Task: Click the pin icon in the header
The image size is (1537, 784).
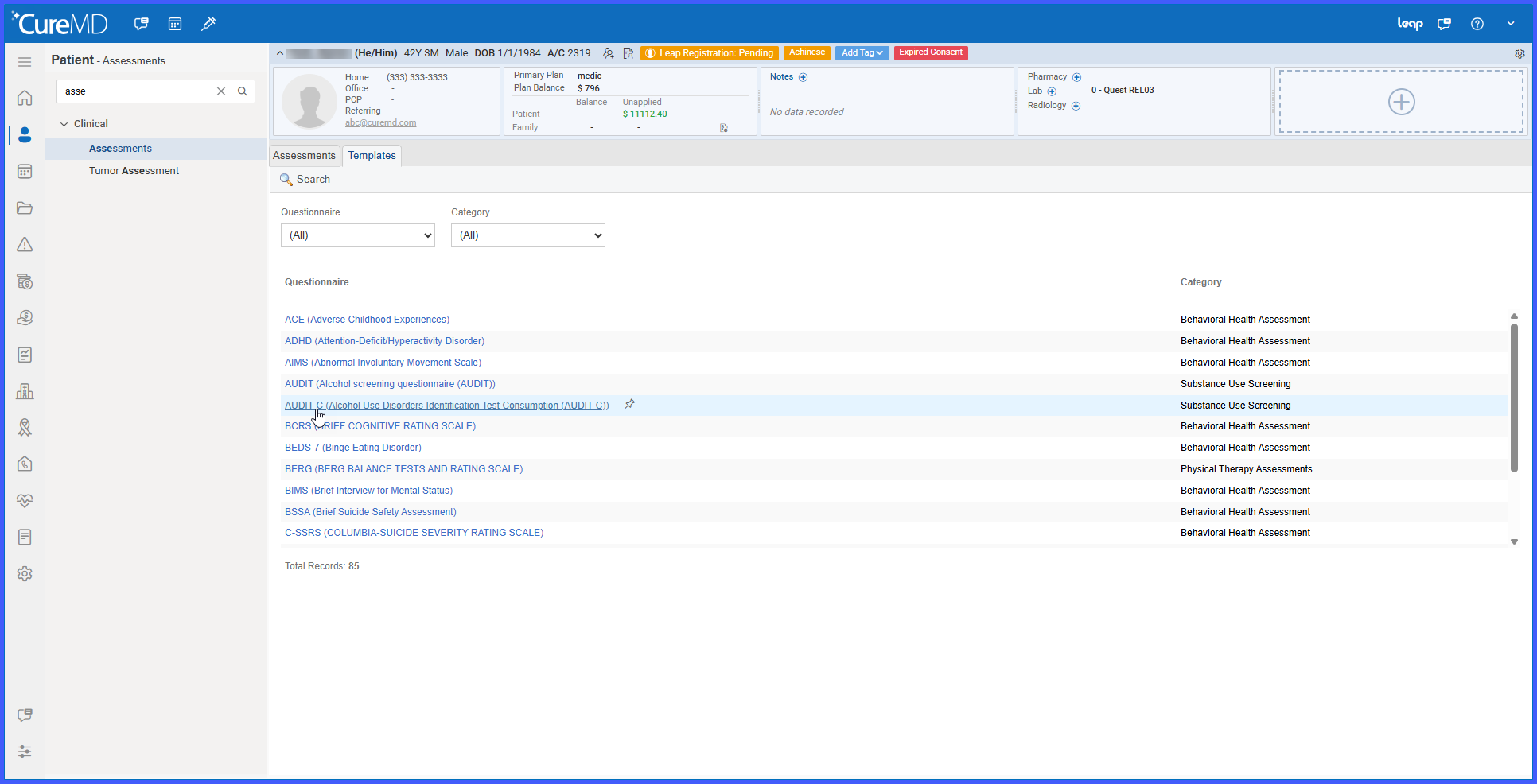Action: [208, 24]
